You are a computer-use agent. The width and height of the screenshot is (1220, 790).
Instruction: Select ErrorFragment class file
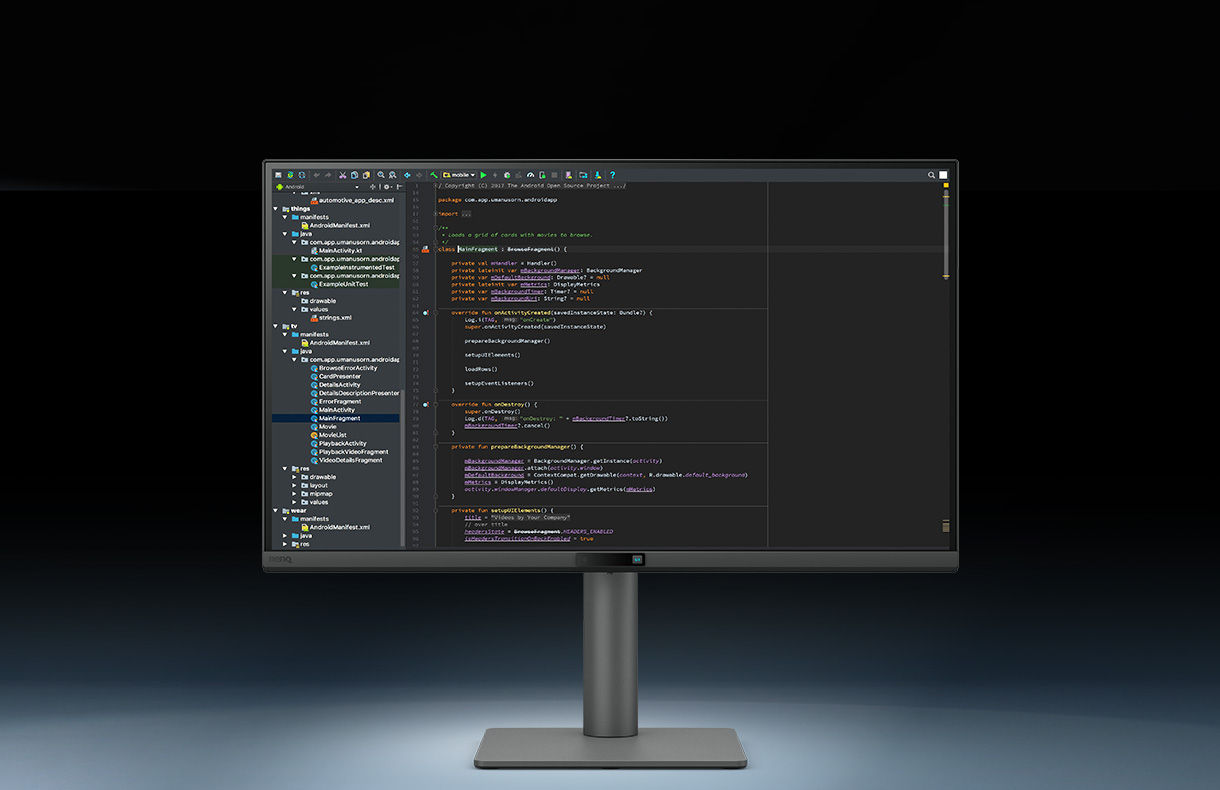tap(335, 401)
